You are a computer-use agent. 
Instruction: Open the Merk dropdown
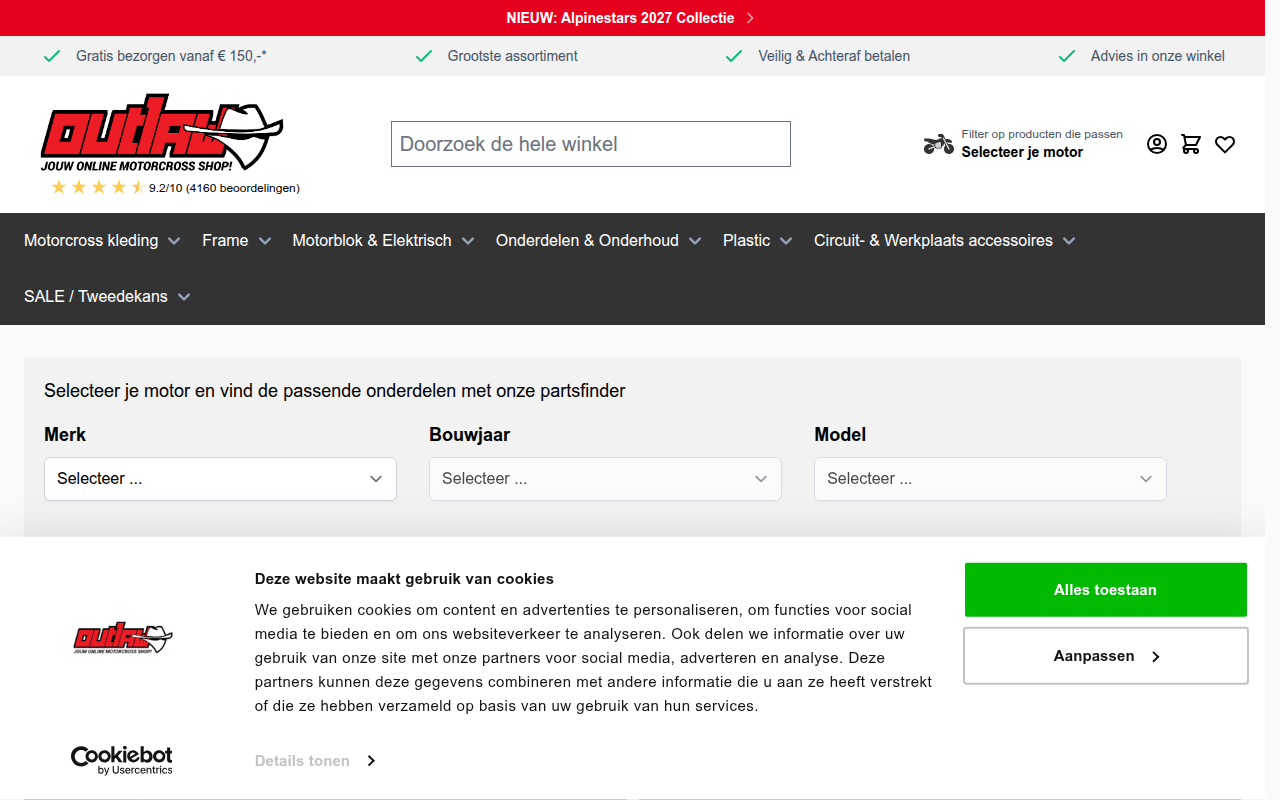pos(220,479)
